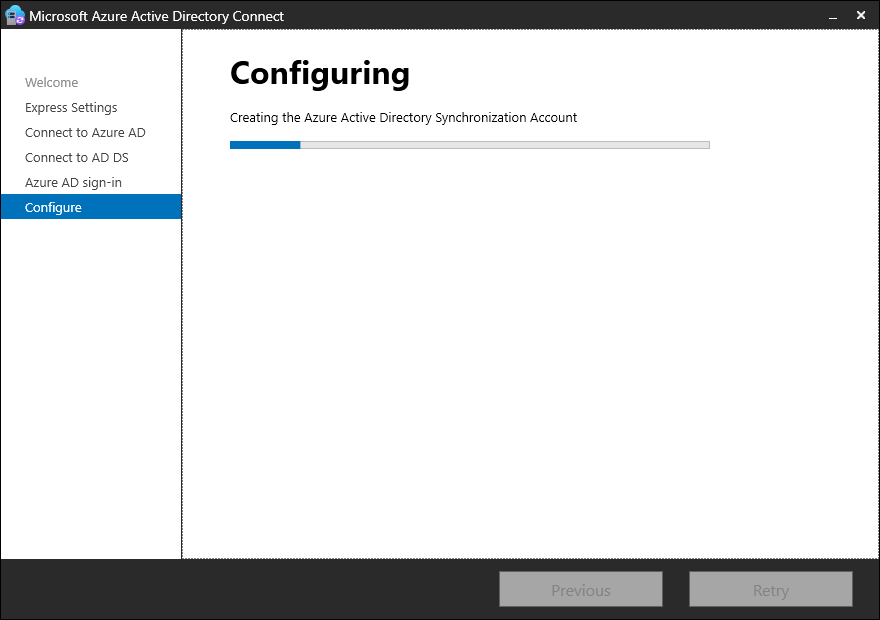
Task: Click the blue filled portion of progress bar
Action: coord(265,145)
